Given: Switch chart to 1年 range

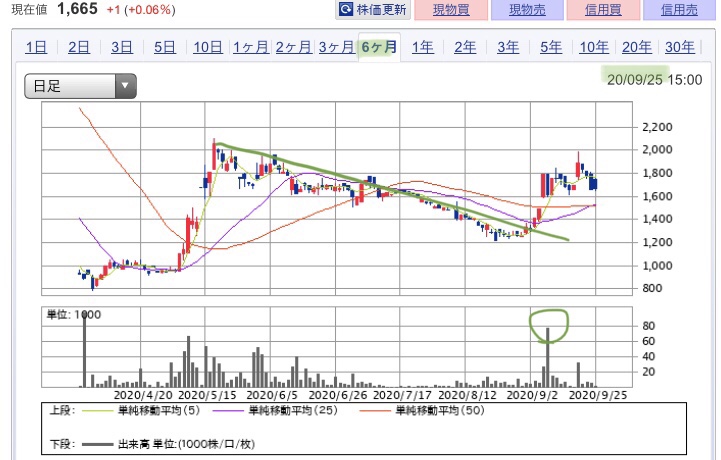Looking at the screenshot, I should [423, 47].
